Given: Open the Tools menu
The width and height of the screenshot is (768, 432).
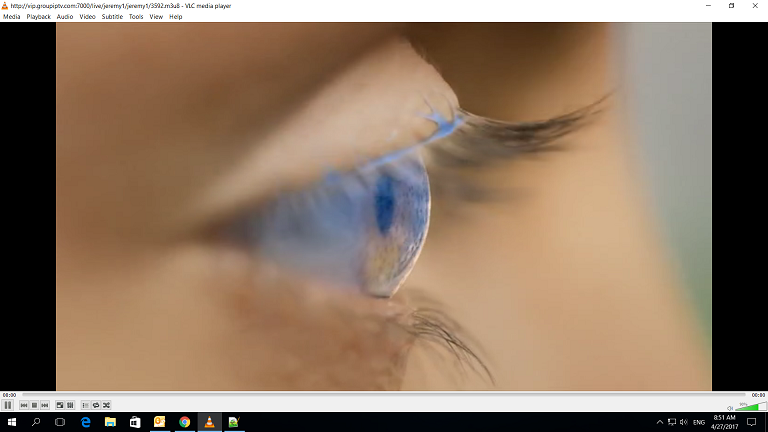Looking at the screenshot, I should tap(136, 17).
